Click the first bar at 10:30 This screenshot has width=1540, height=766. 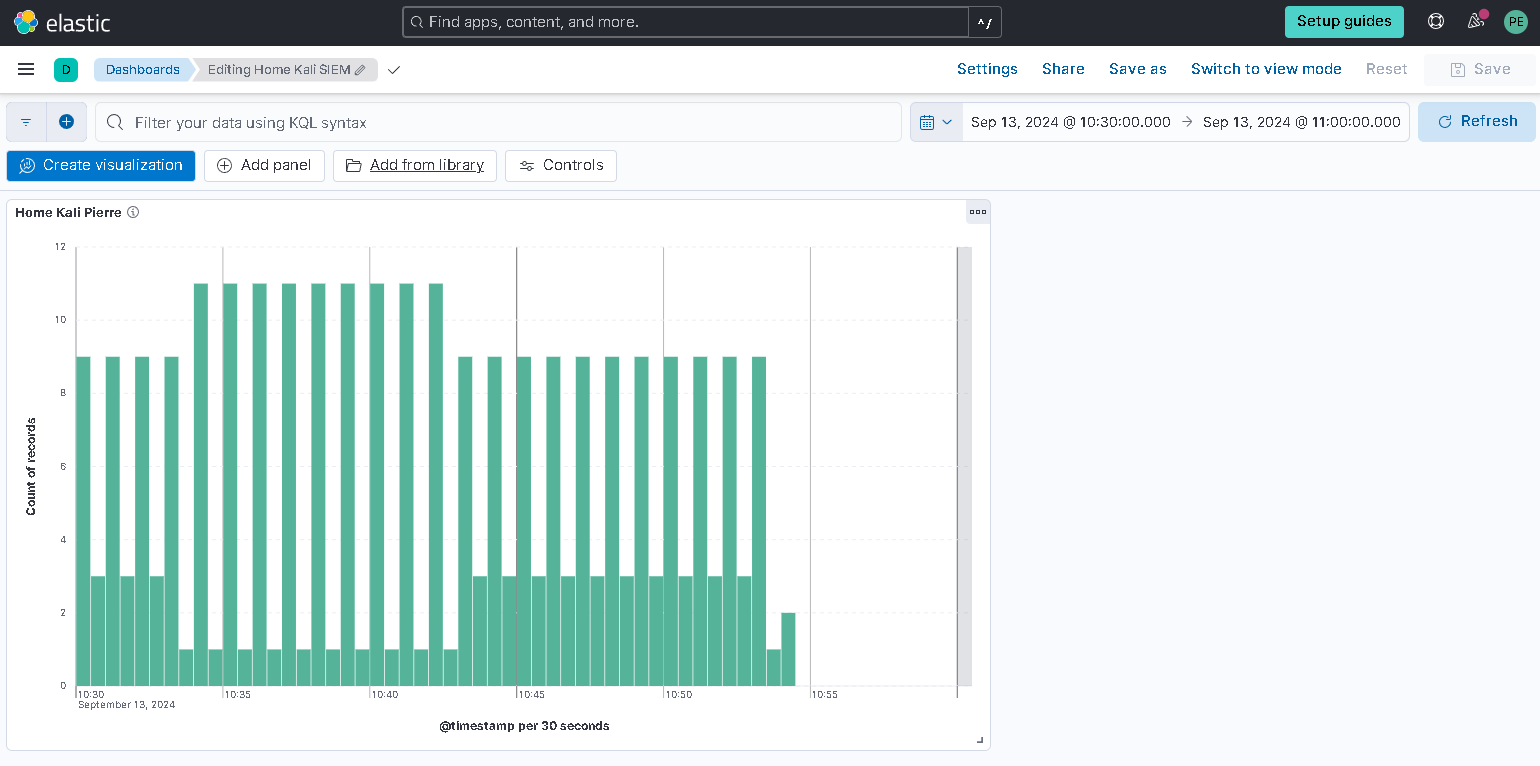click(83, 521)
